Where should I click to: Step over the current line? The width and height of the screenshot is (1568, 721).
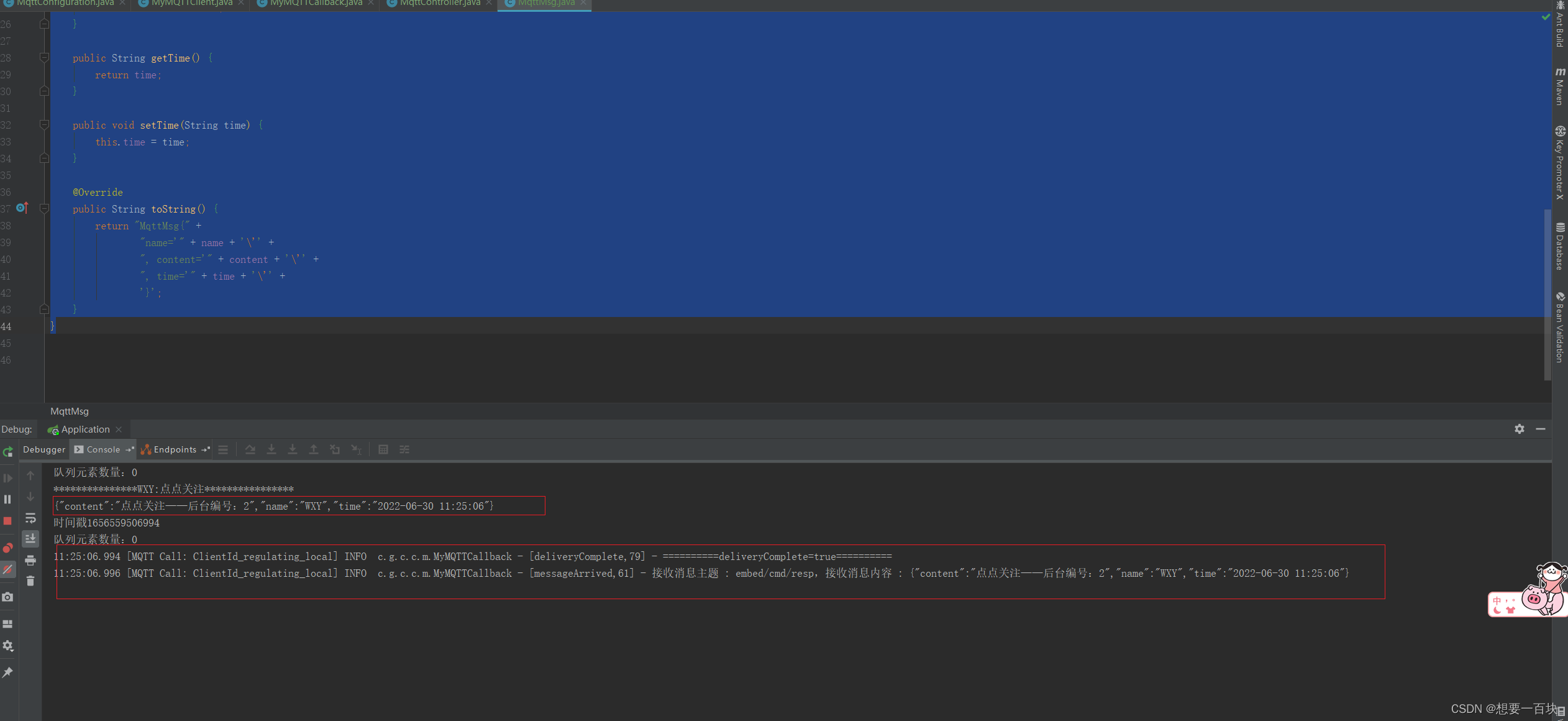tap(250, 449)
